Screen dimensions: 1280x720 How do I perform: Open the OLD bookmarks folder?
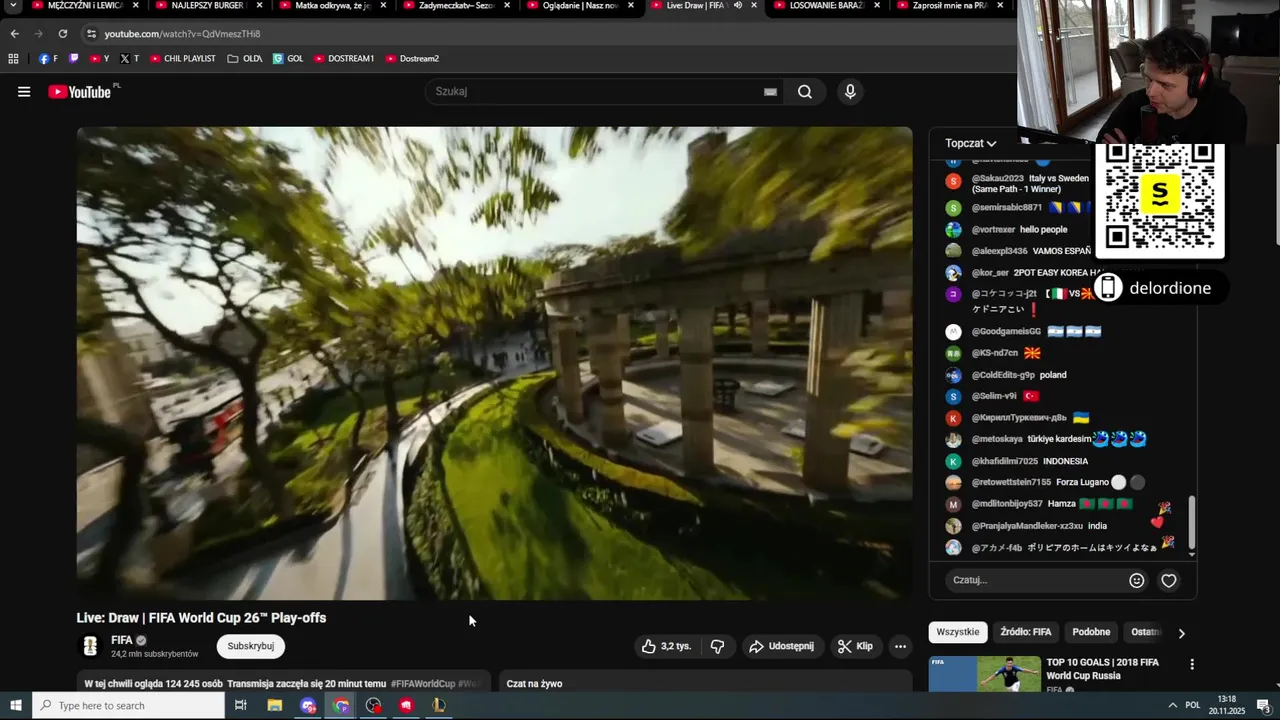tap(245, 59)
